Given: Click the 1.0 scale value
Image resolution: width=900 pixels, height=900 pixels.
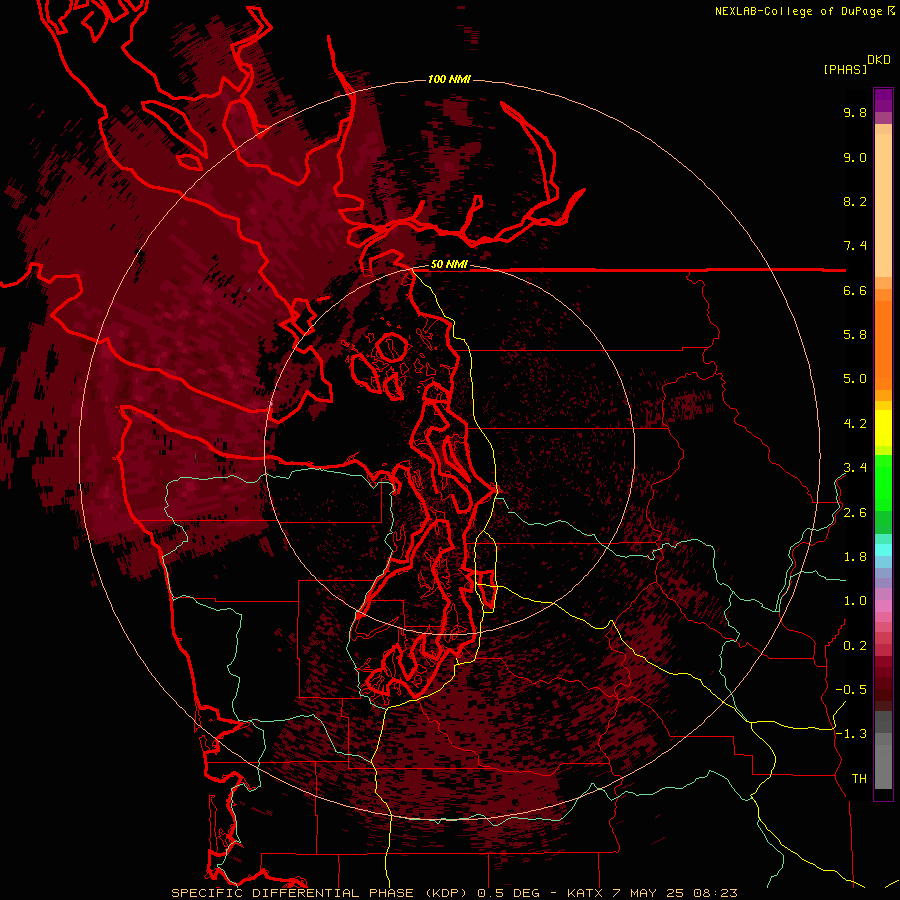Looking at the screenshot, I should [x=855, y=601].
